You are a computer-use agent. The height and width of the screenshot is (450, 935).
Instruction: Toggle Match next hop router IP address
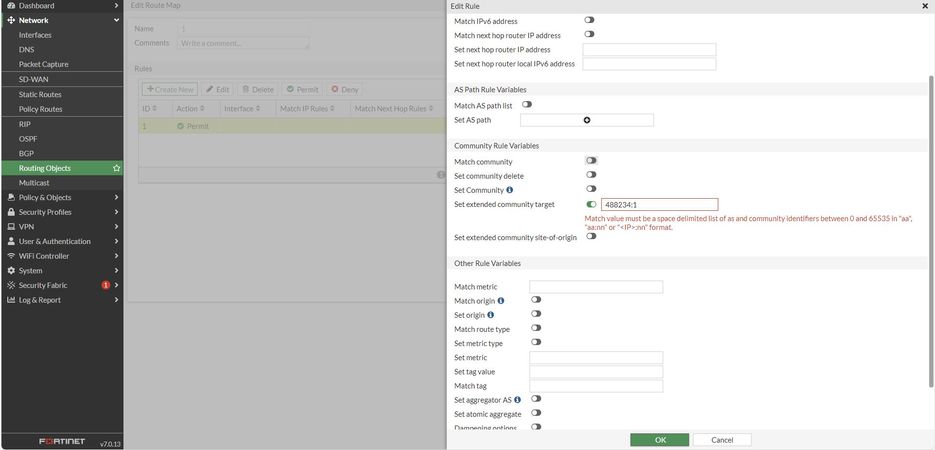coord(589,35)
